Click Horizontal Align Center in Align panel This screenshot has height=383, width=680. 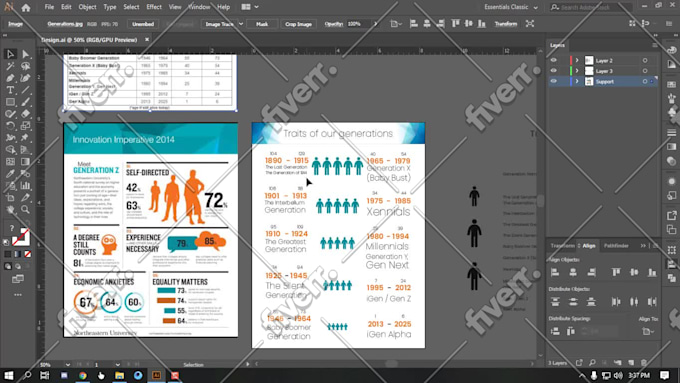pos(573,272)
